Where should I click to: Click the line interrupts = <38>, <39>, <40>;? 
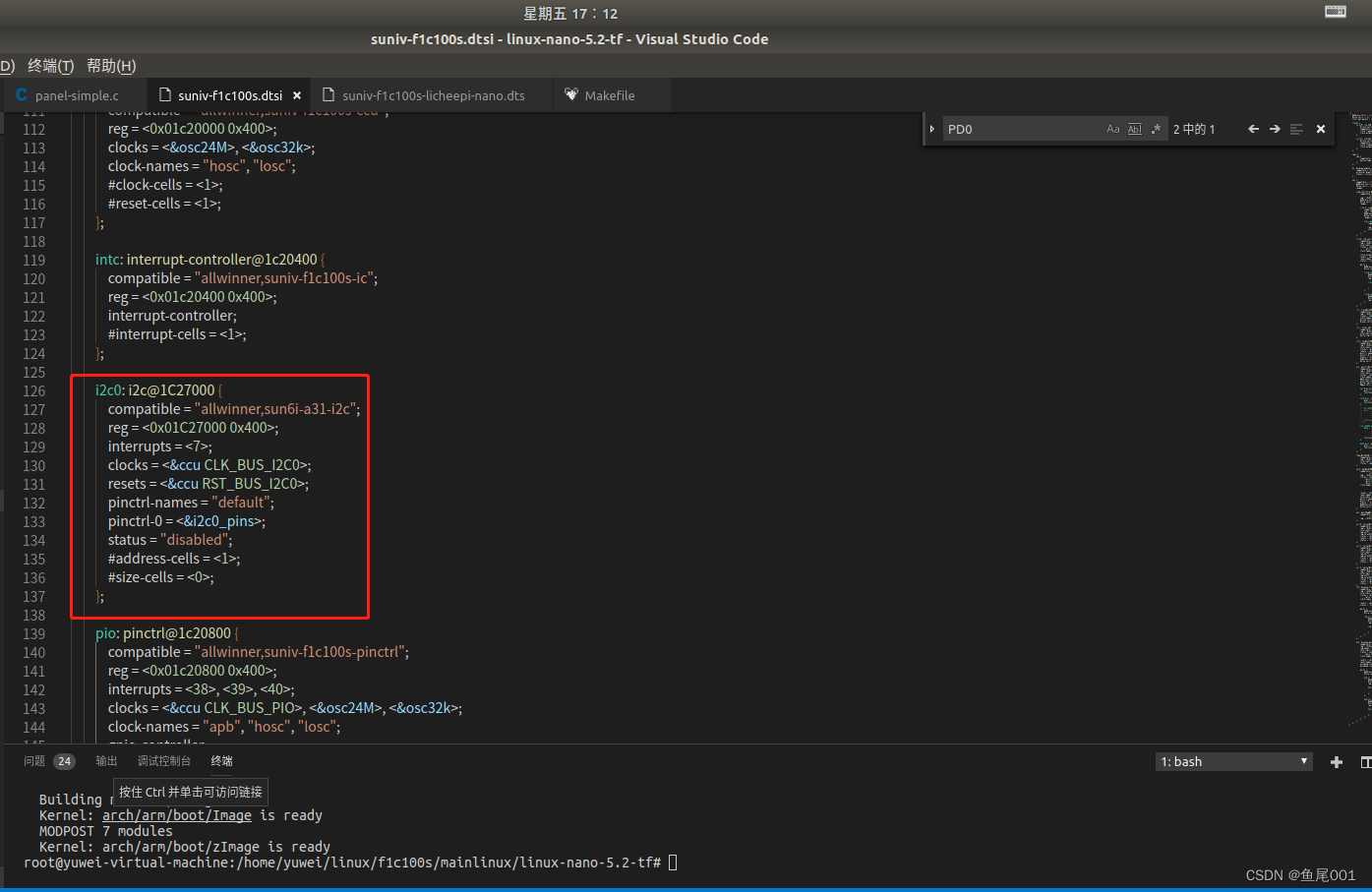(x=202, y=689)
